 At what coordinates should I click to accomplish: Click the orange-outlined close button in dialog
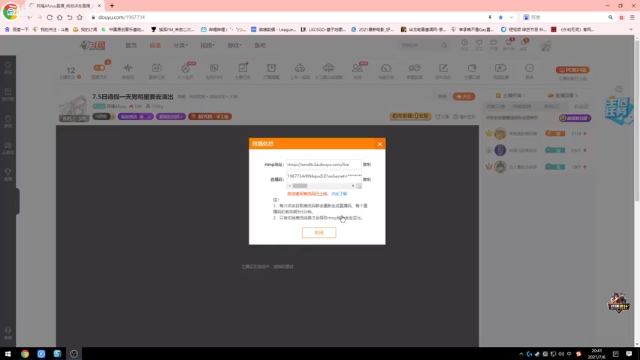coord(319,233)
